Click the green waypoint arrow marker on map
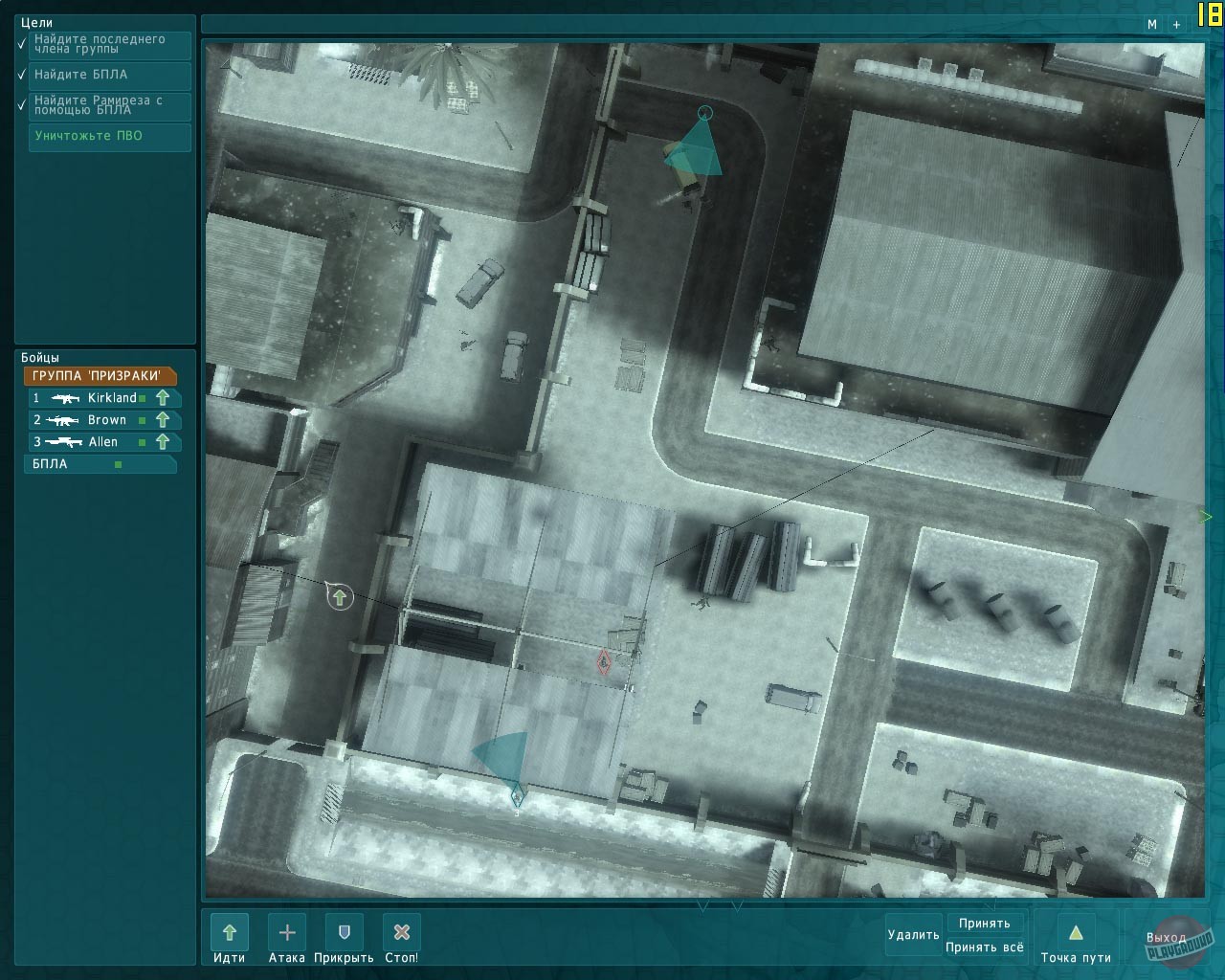 click(x=340, y=598)
